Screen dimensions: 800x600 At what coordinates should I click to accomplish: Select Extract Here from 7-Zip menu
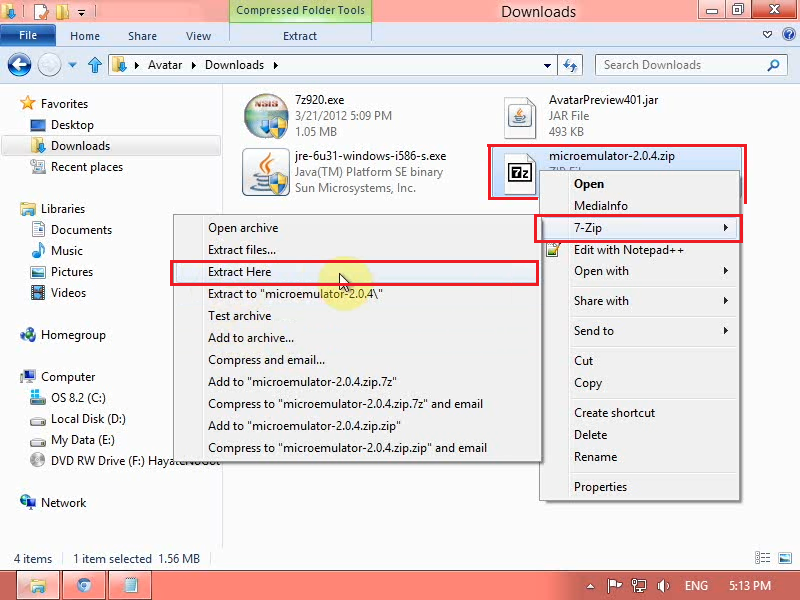[x=355, y=272]
